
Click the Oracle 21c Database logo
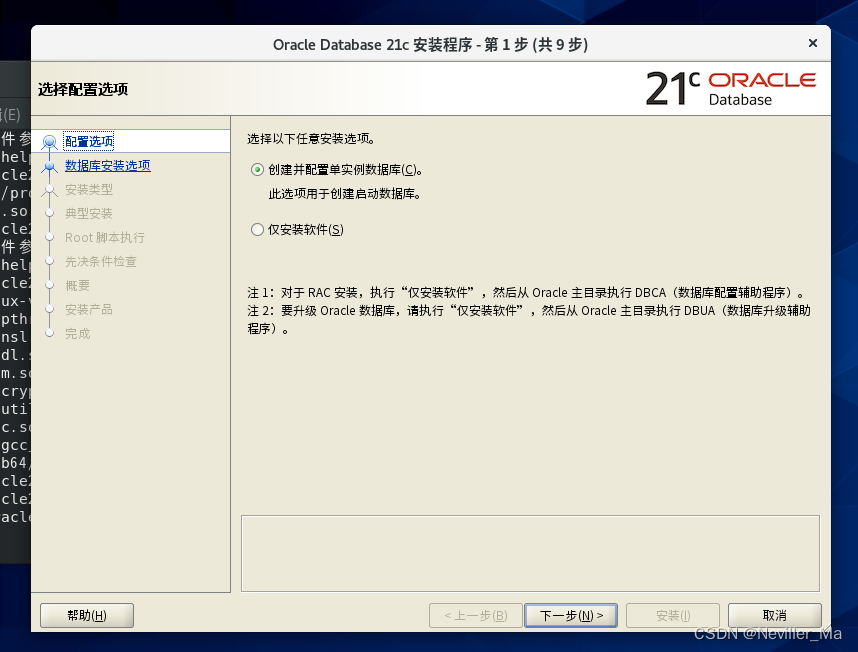point(731,89)
